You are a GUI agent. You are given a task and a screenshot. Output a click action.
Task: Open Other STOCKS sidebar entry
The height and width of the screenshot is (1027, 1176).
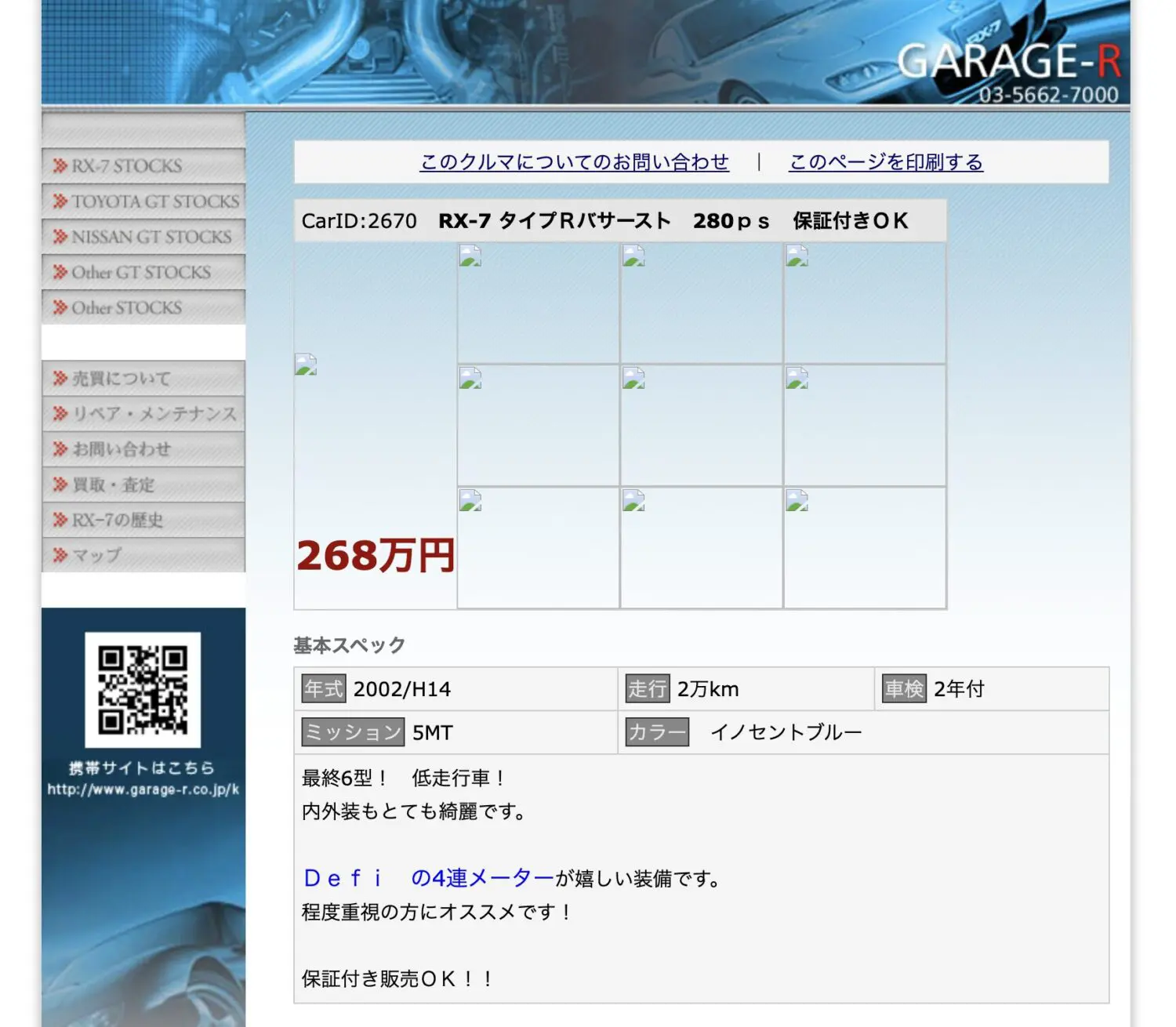[x=143, y=307]
